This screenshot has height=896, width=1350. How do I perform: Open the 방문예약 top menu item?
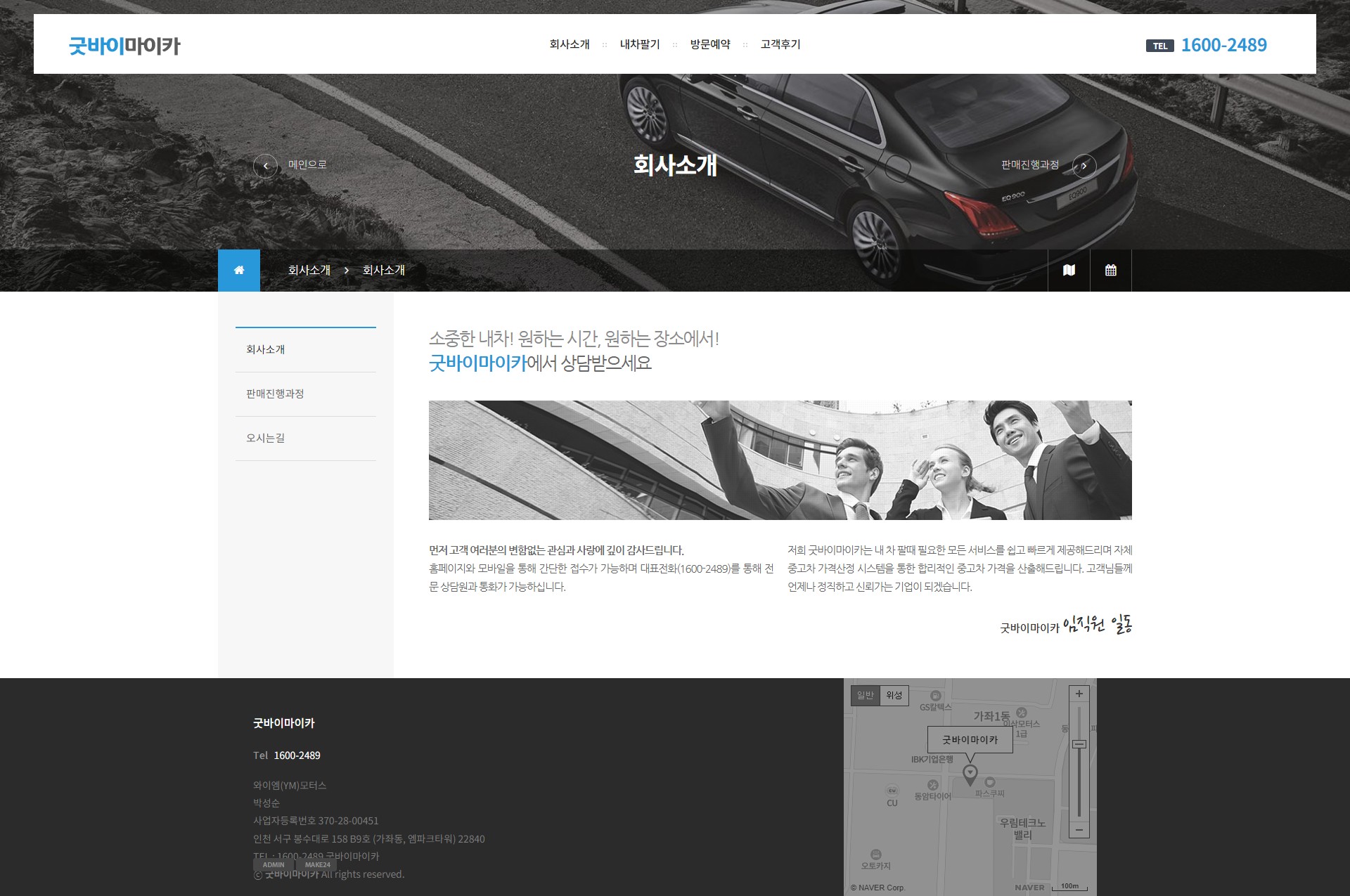pos(710,44)
